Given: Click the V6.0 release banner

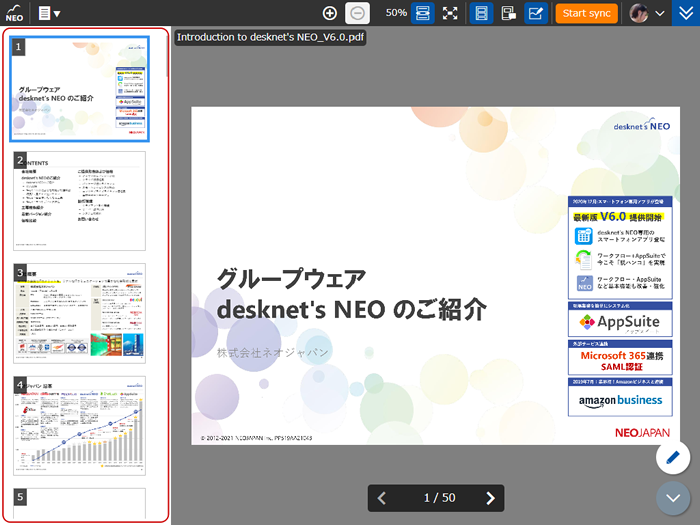Looking at the screenshot, I should 620,248.
